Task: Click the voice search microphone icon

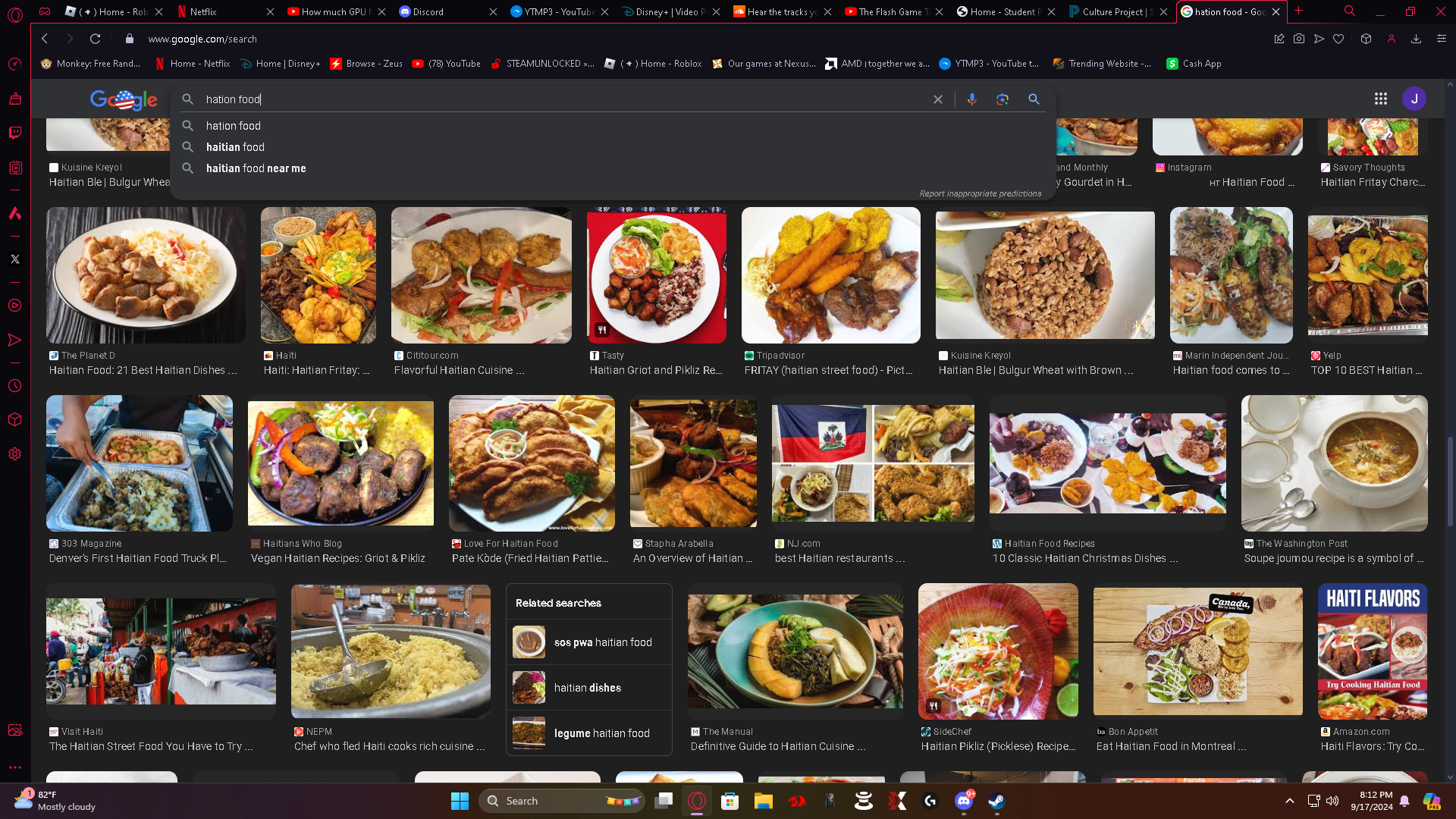Action: (971, 99)
